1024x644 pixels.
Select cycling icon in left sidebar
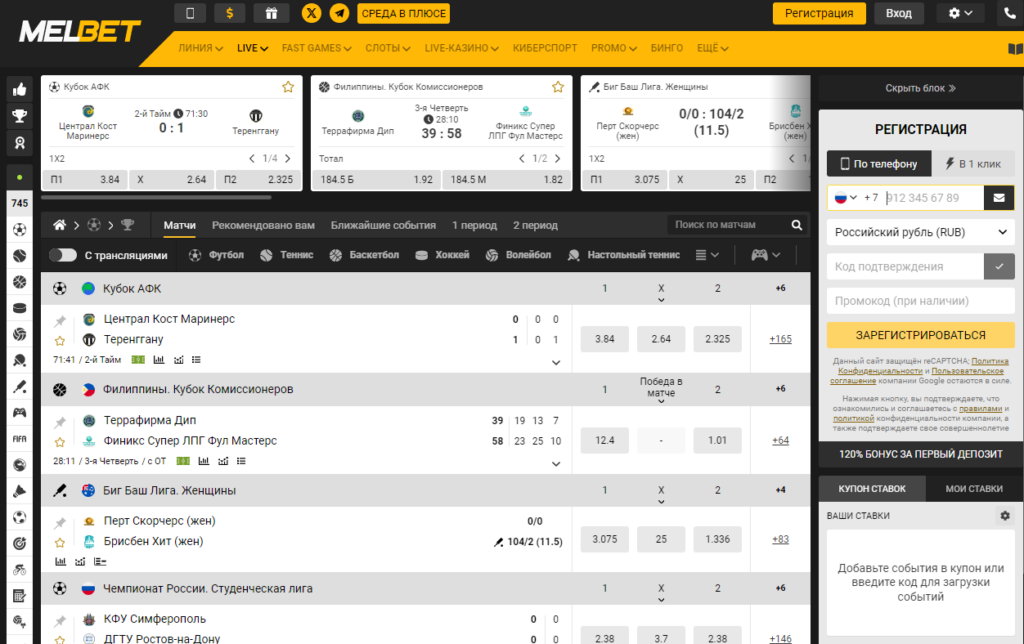(x=20, y=570)
